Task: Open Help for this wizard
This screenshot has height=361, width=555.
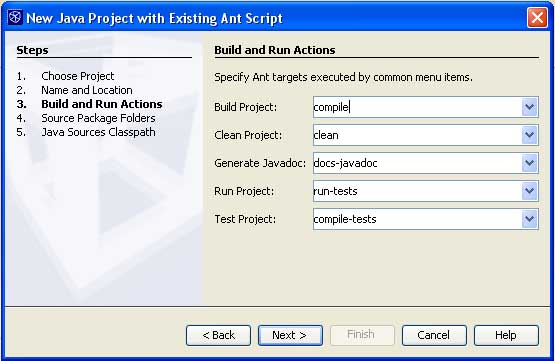Action: tap(506, 335)
